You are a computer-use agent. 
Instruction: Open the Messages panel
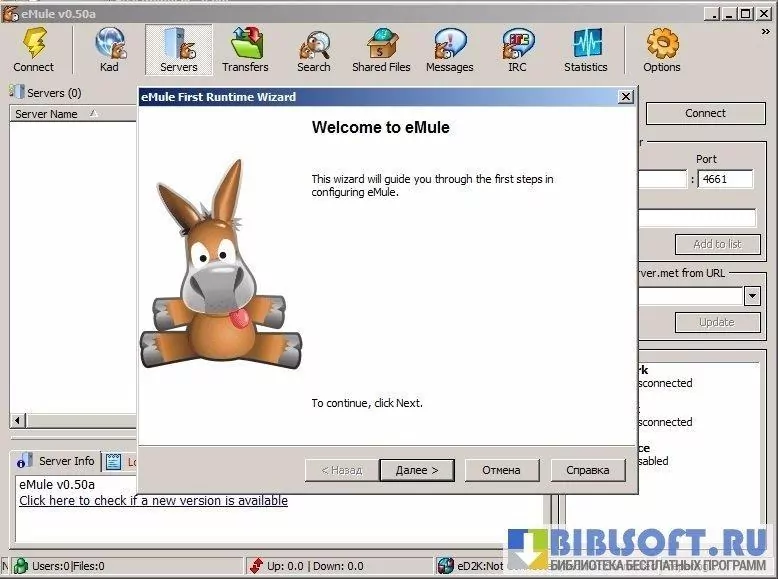coord(449,50)
